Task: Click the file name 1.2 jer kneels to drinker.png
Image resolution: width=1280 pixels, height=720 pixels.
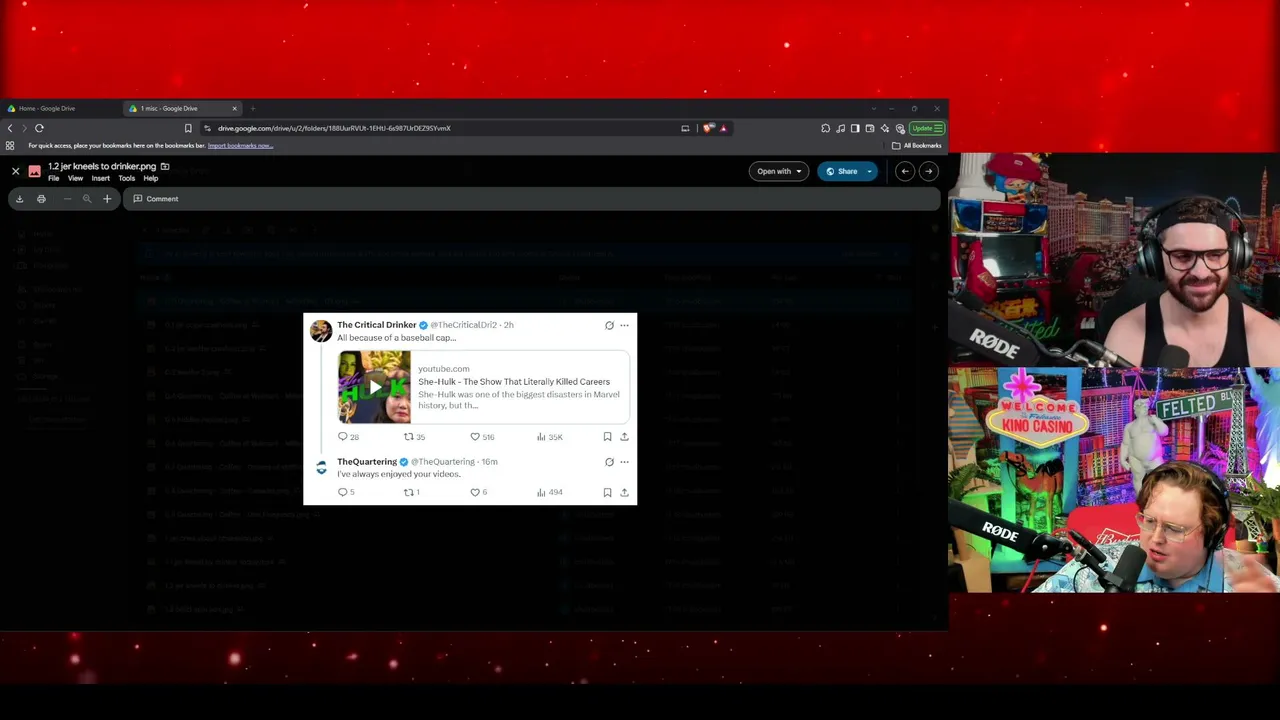Action: pos(102,166)
